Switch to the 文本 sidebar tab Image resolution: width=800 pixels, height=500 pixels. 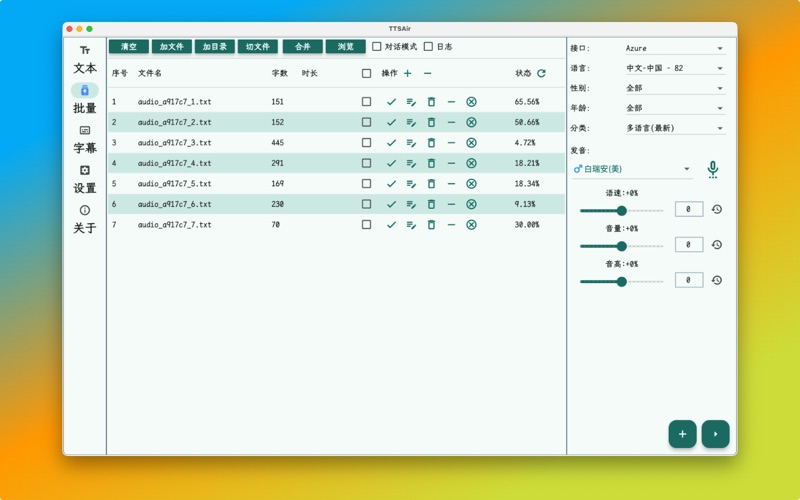pos(85,60)
